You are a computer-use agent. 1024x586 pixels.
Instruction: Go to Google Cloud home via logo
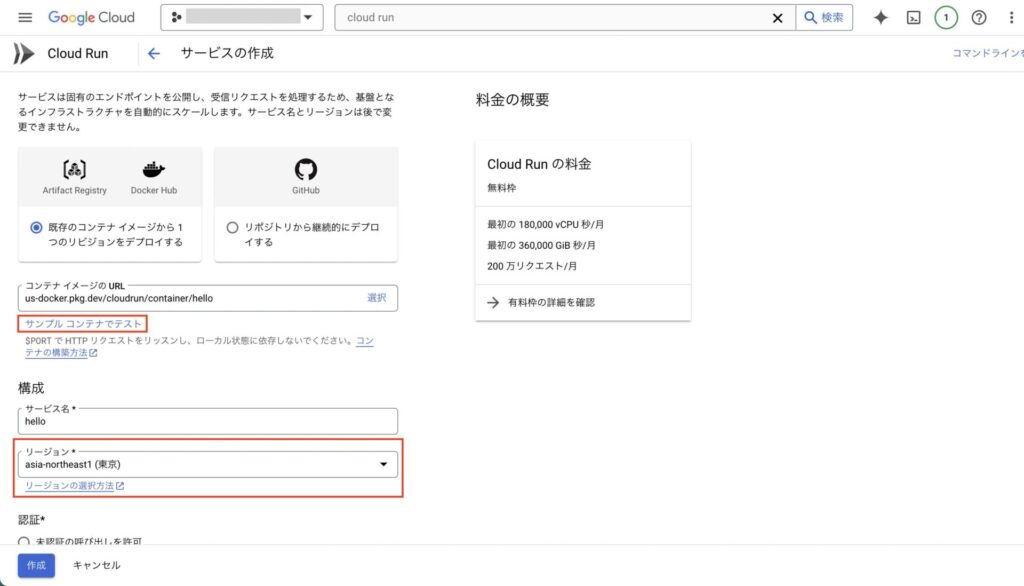point(91,18)
